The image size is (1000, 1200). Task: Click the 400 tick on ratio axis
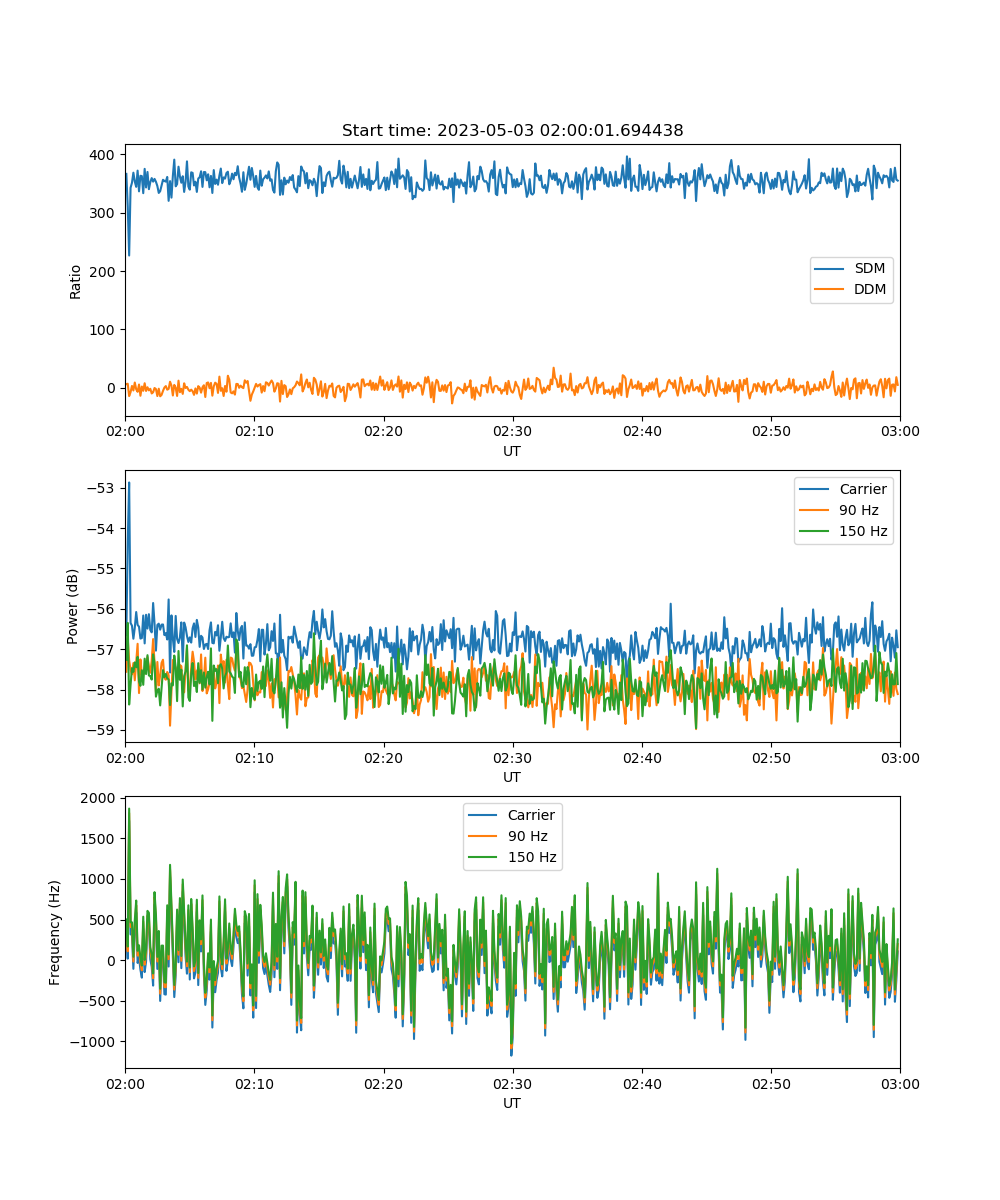[104, 155]
